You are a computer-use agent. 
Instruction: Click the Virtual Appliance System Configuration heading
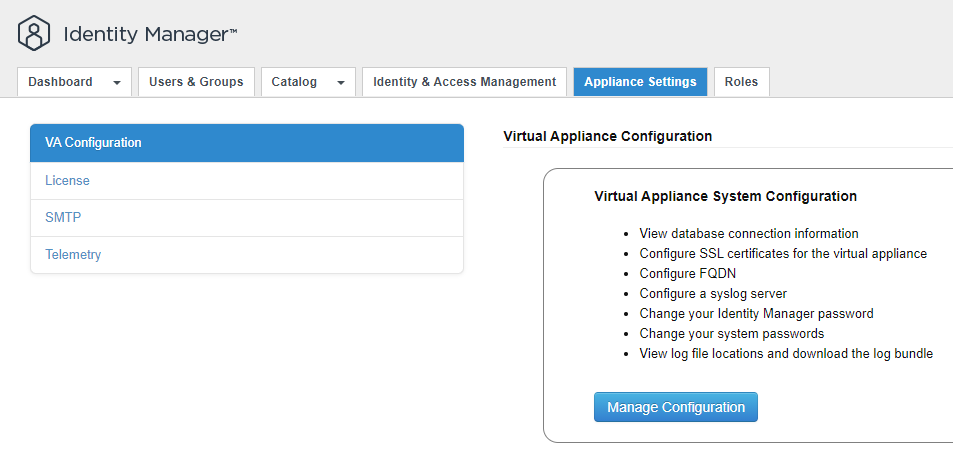(726, 196)
